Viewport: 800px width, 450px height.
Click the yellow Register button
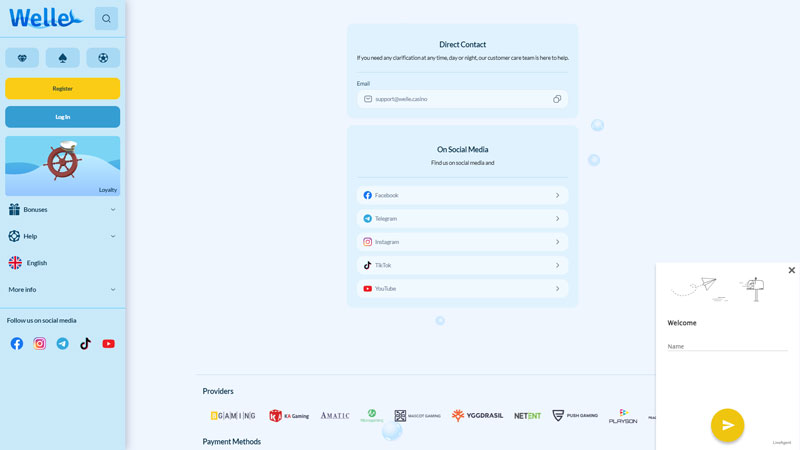tap(62, 88)
